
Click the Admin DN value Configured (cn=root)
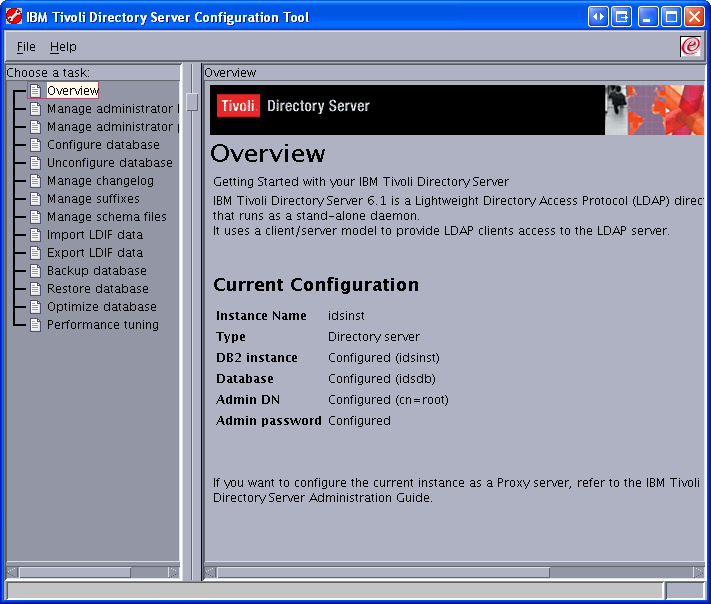[x=388, y=400]
